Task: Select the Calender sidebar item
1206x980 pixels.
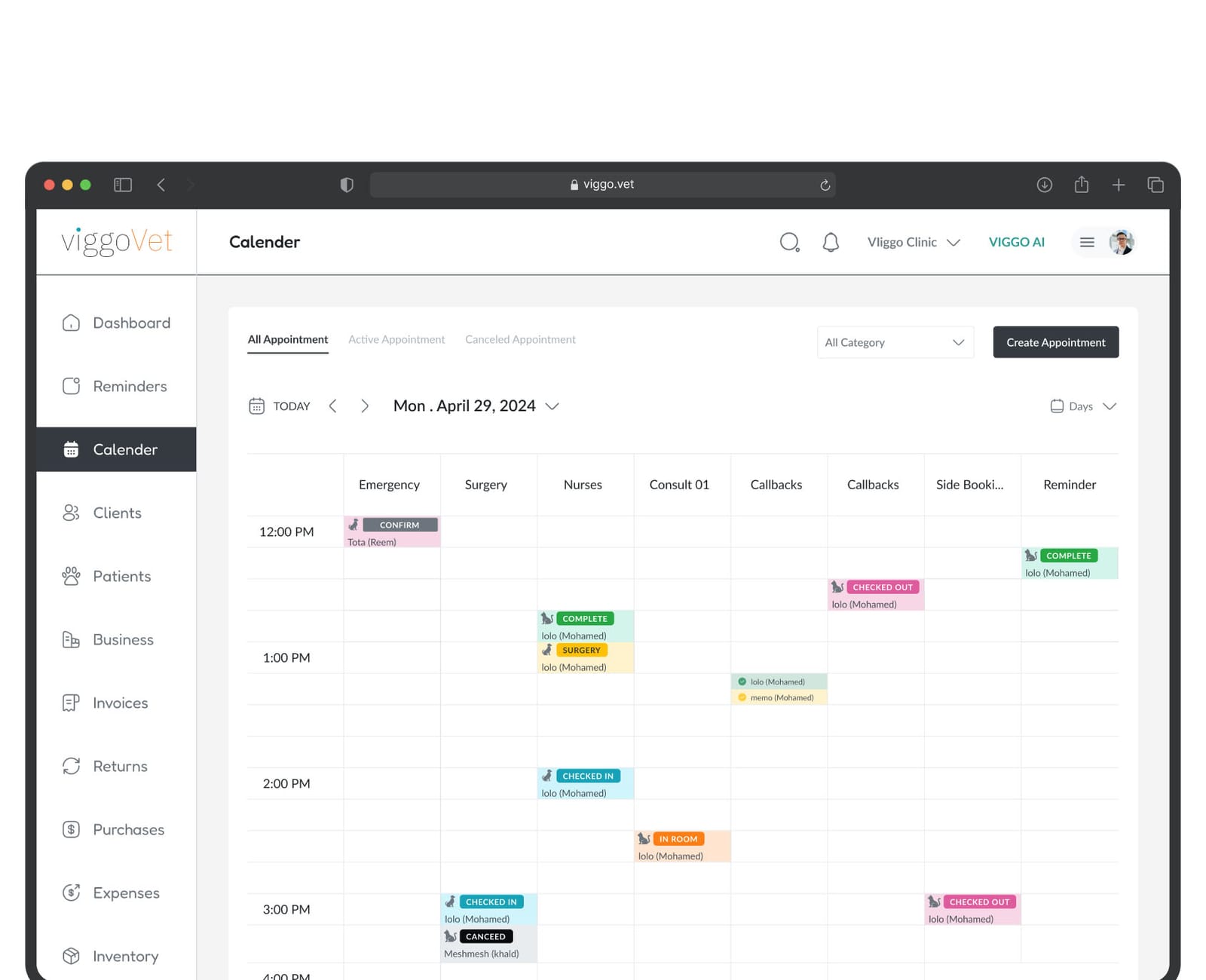Action: coord(116,449)
